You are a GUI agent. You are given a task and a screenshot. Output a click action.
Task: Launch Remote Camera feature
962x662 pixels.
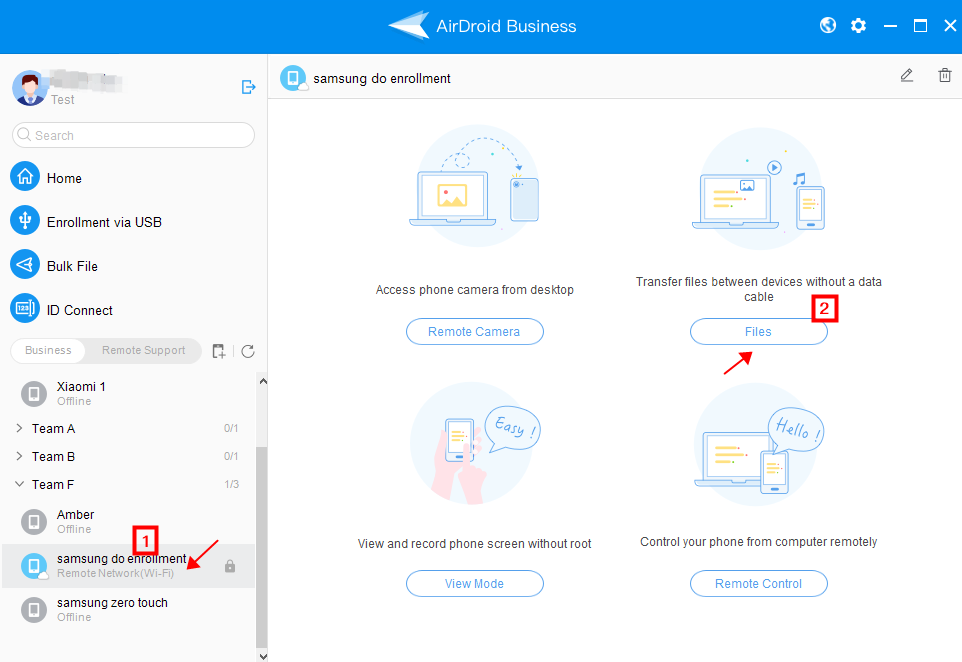tap(474, 332)
